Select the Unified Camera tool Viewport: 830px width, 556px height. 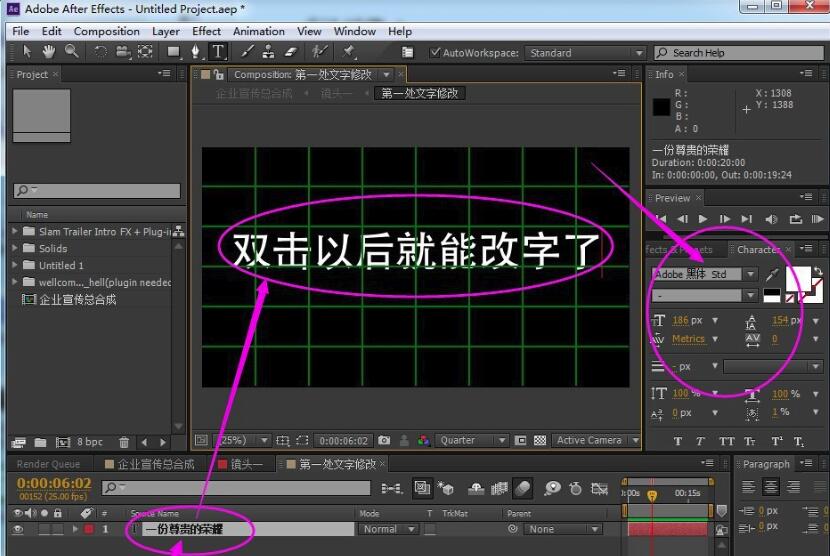[x=123, y=52]
